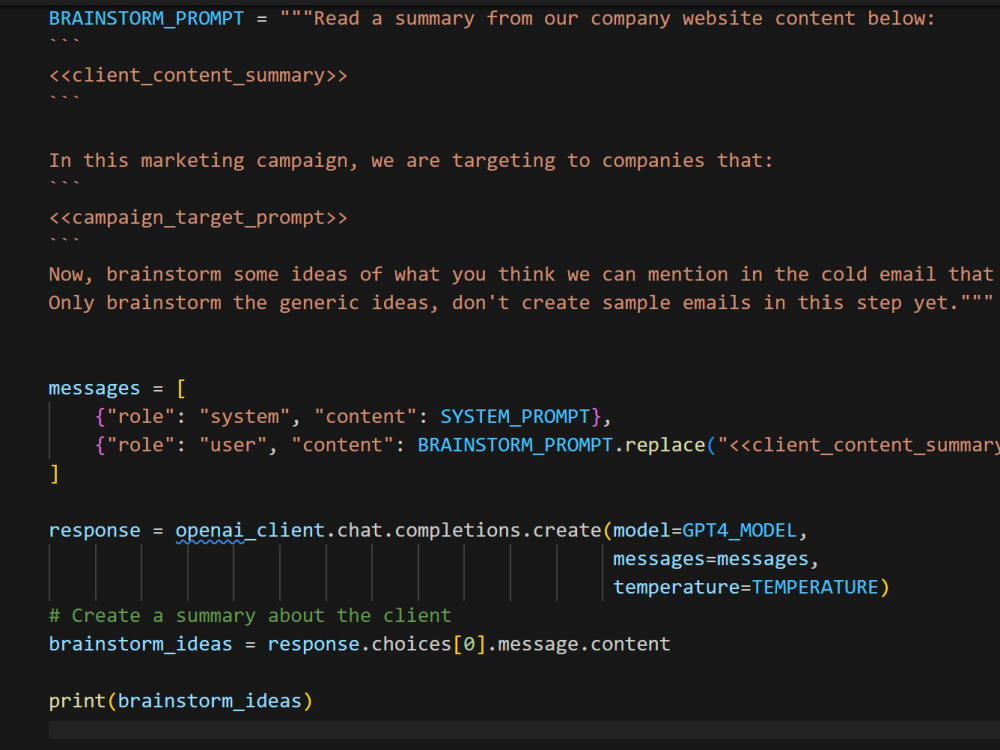Click brainstorm_ideas in the assignment line

point(140,644)
